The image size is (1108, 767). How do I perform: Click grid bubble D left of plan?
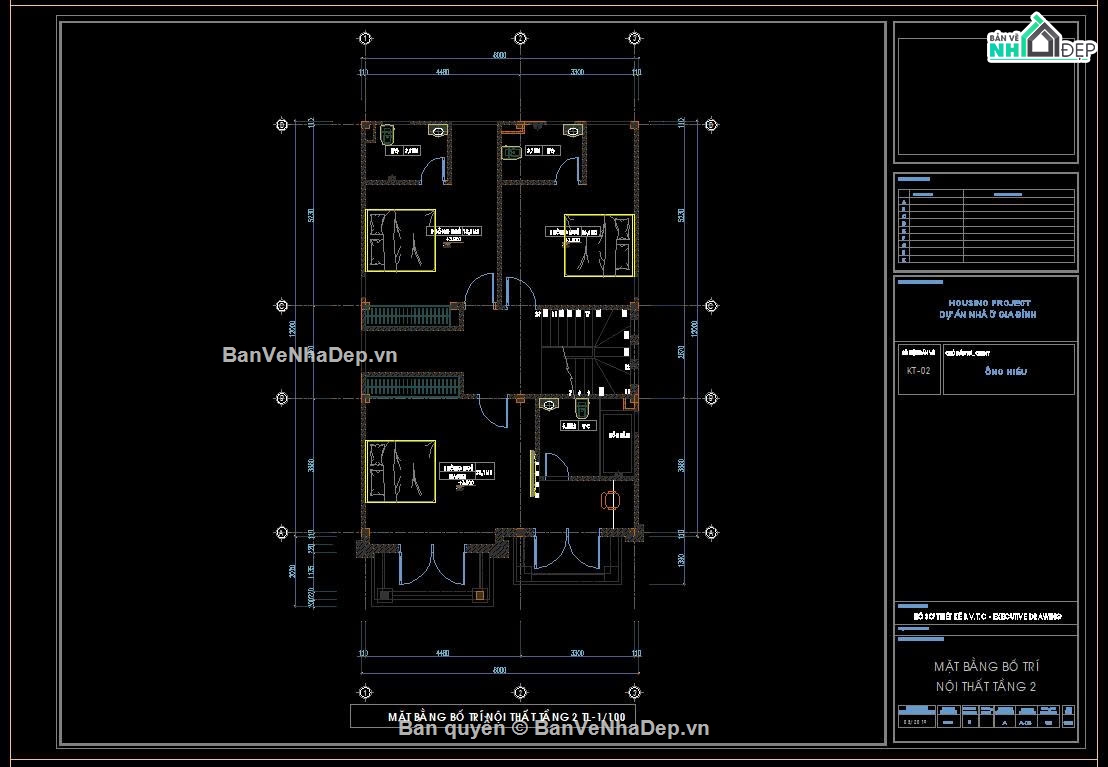click(x=282, y=125)
